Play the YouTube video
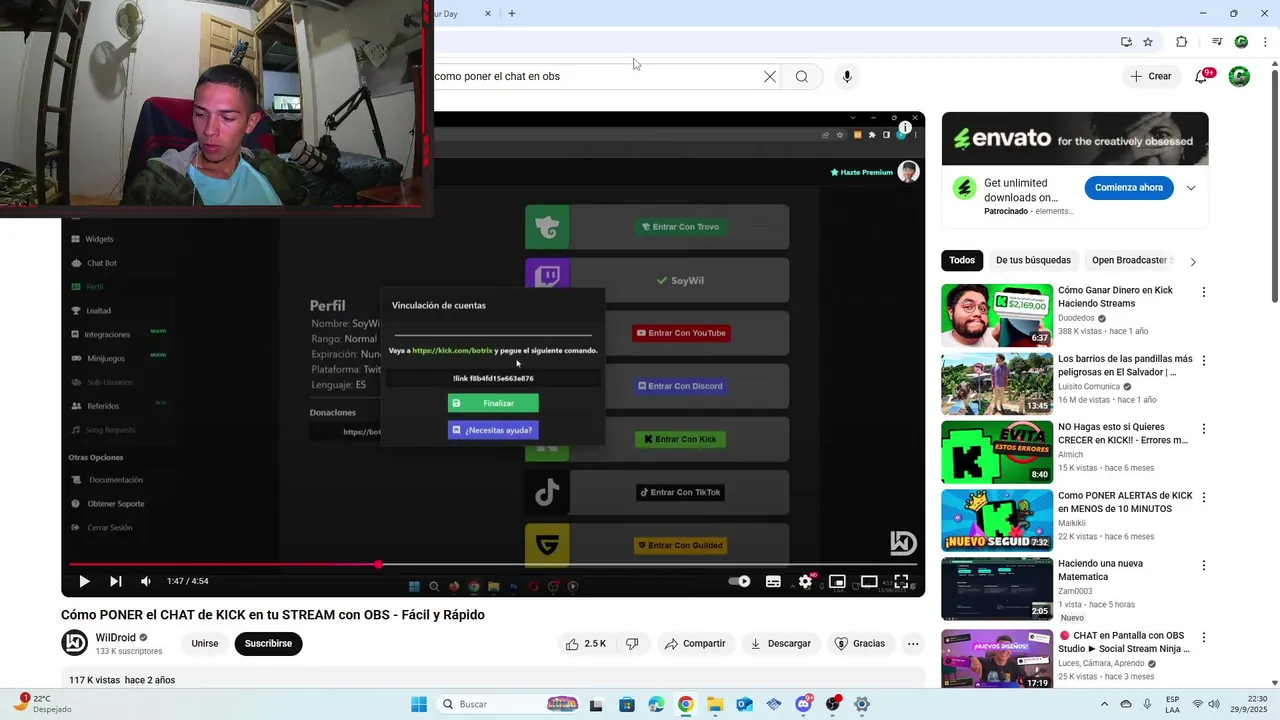 84,581
